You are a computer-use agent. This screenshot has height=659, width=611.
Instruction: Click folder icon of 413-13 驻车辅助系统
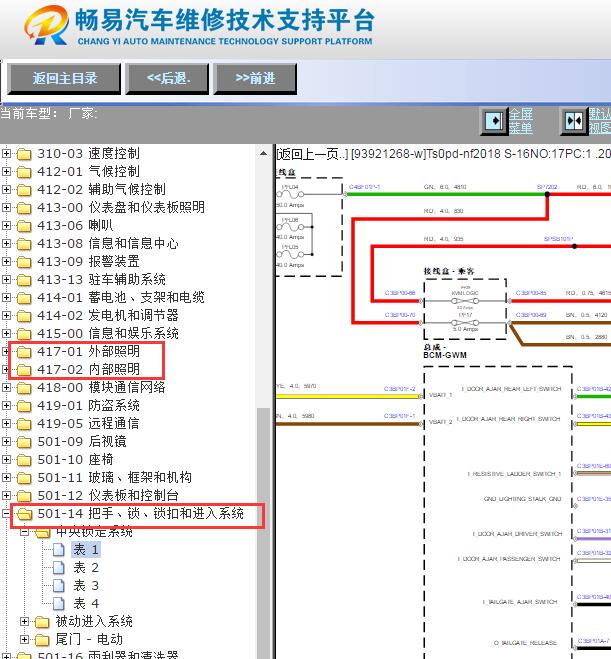24,280
